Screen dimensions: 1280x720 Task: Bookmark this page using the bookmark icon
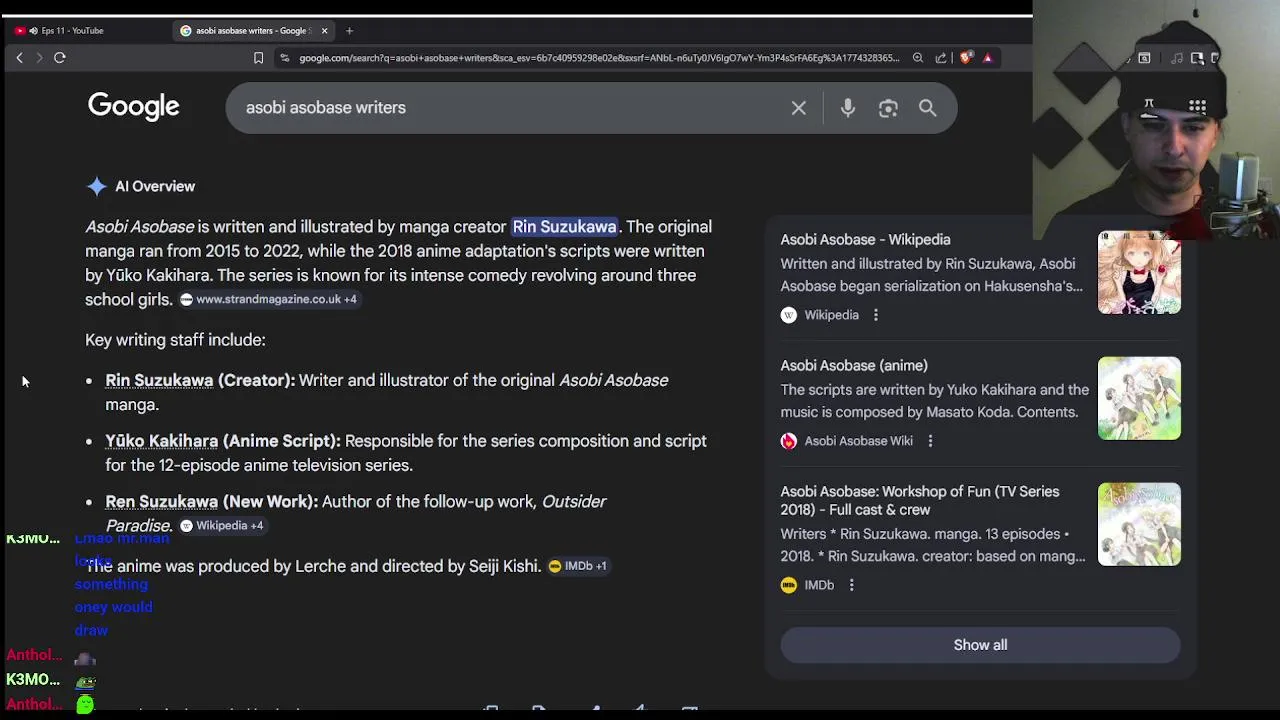pyautogui.click(x=258, y=58)
